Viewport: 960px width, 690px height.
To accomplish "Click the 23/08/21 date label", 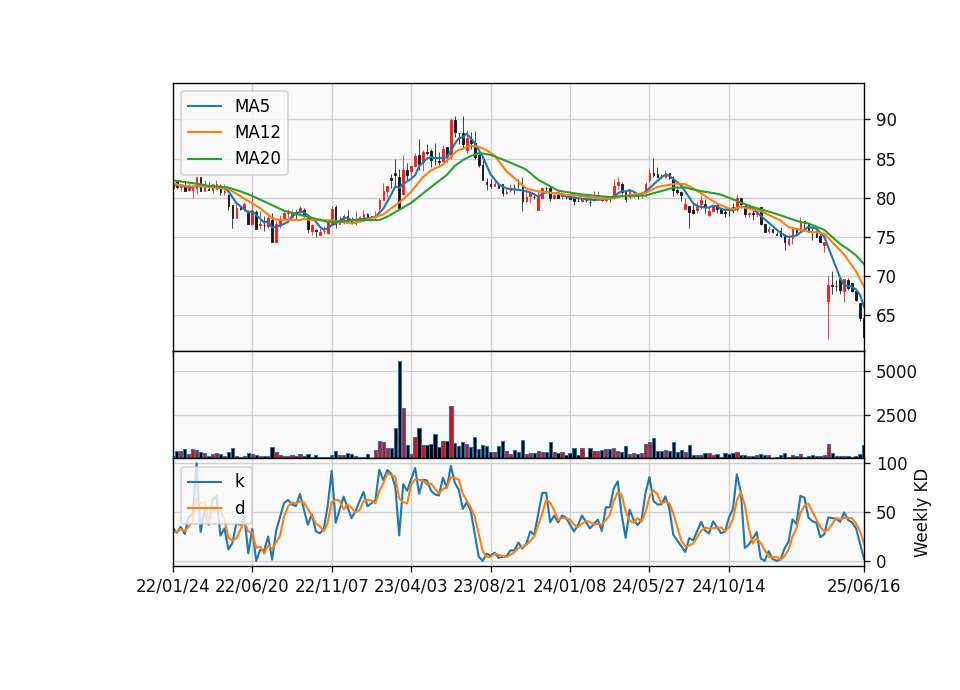I will tap(490, 586).
